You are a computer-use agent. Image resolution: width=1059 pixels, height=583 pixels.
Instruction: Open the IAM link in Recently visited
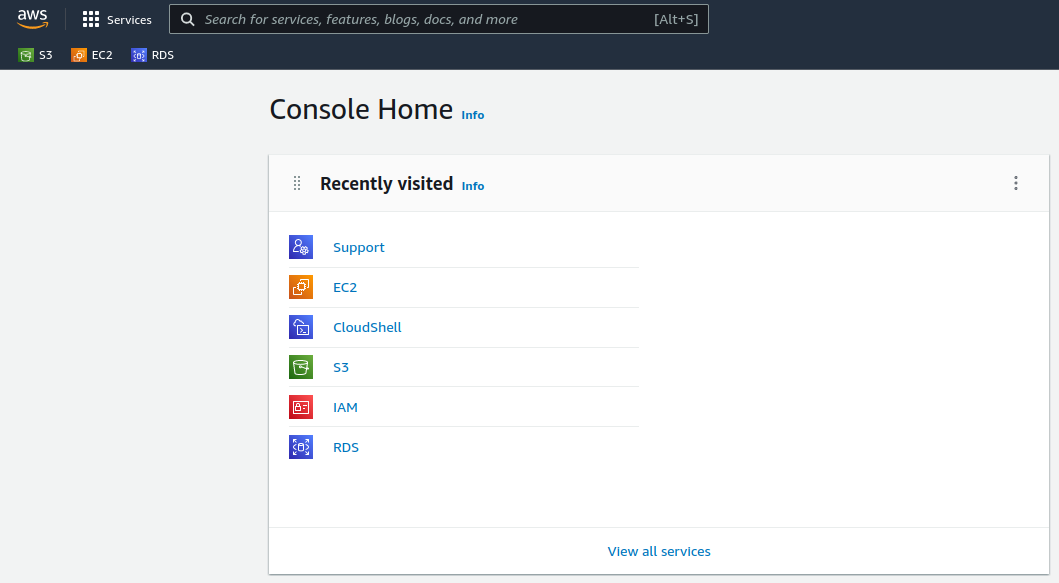[345, 407]
